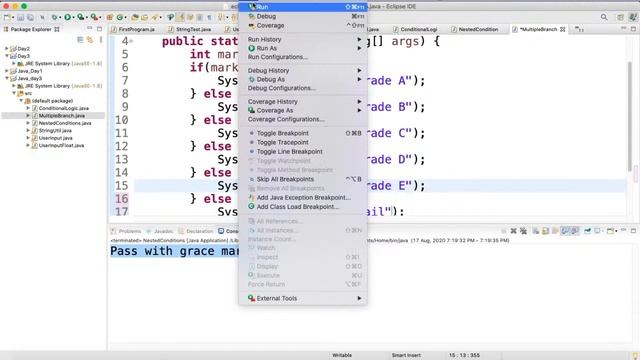Viewport: 640px width, 360px height.
Task: Collapse the Day3 project tree node
Action: tap(7, 56)
